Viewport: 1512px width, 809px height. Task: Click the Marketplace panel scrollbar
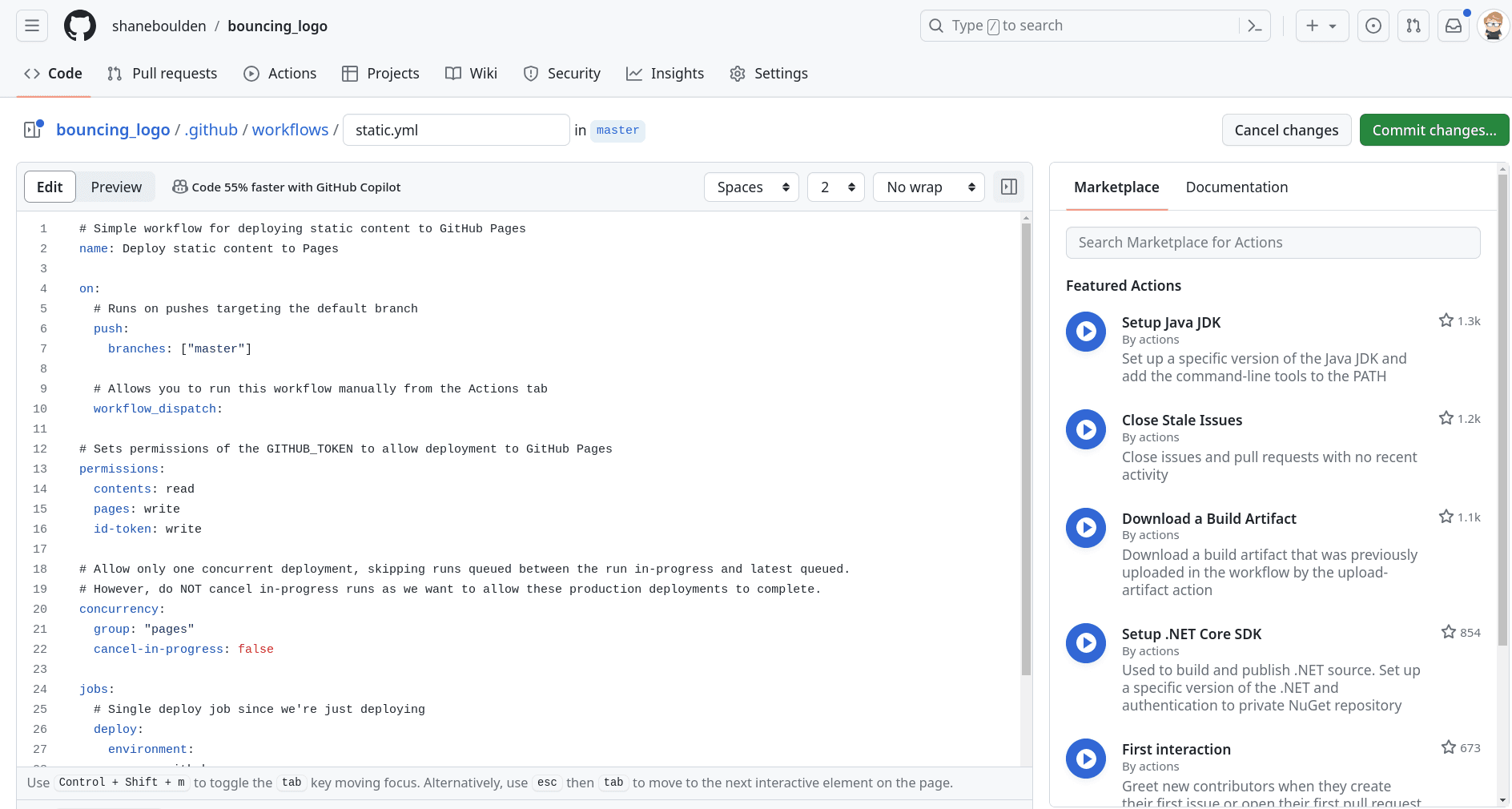pyautogui.click(x=1502, y=409)
